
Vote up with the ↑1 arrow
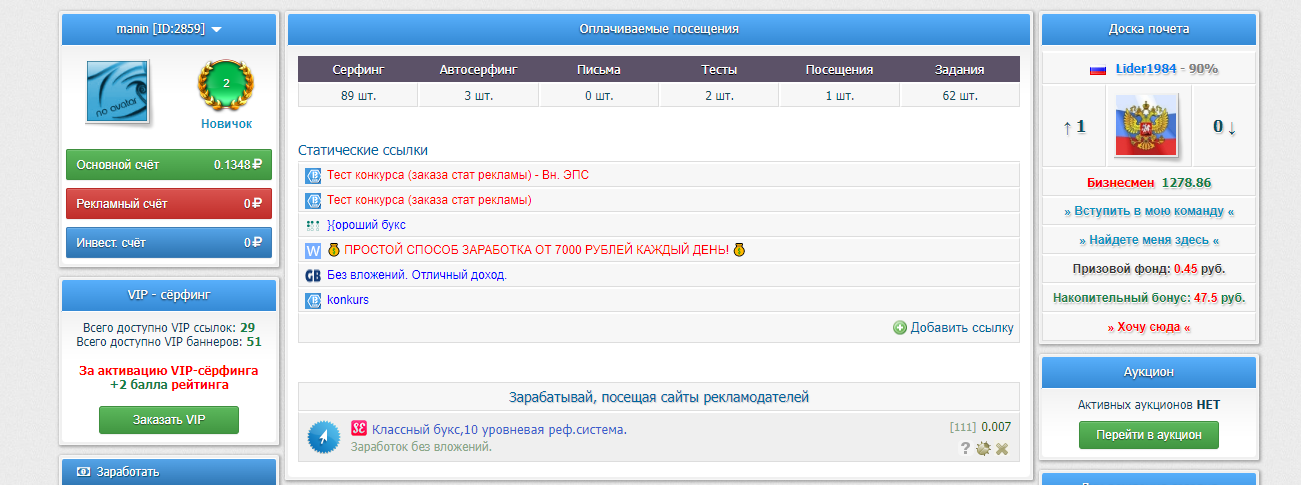[x=1073, y=127]
